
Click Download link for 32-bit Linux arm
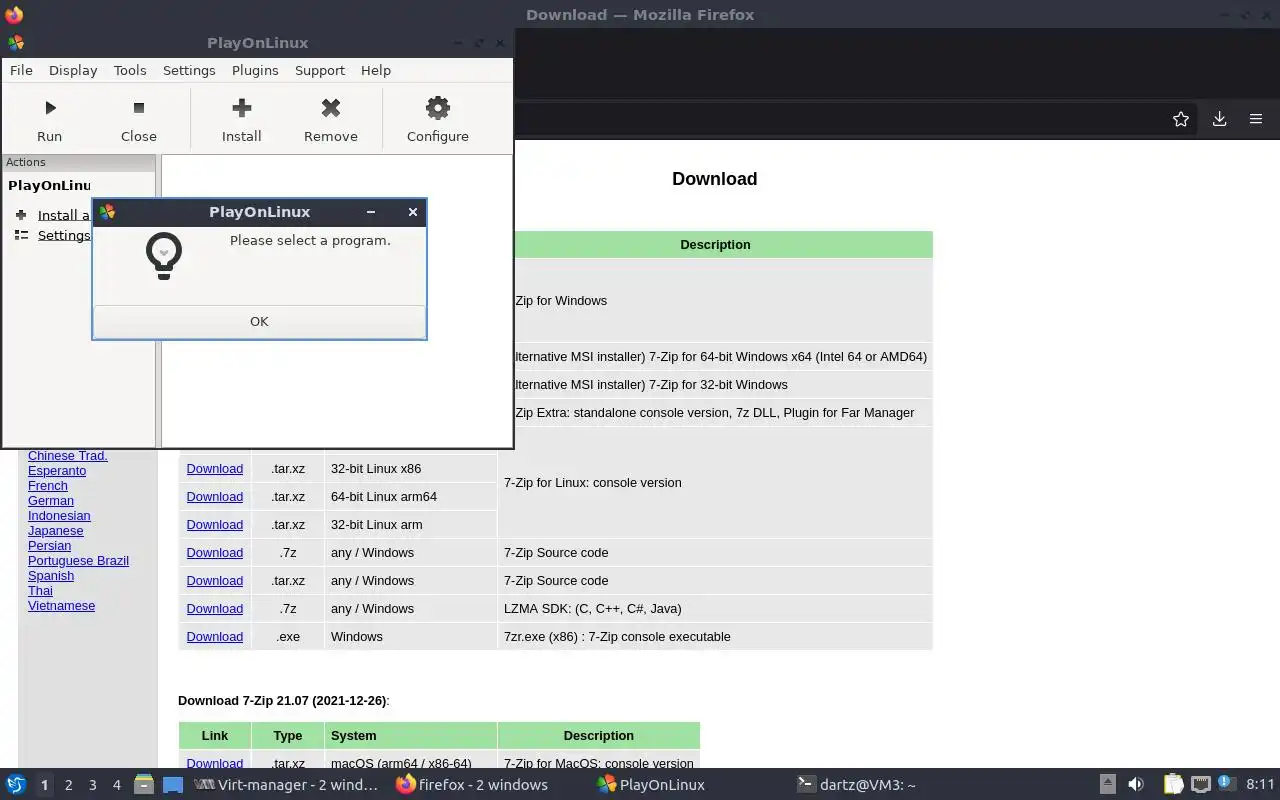(x=214, y=524)
